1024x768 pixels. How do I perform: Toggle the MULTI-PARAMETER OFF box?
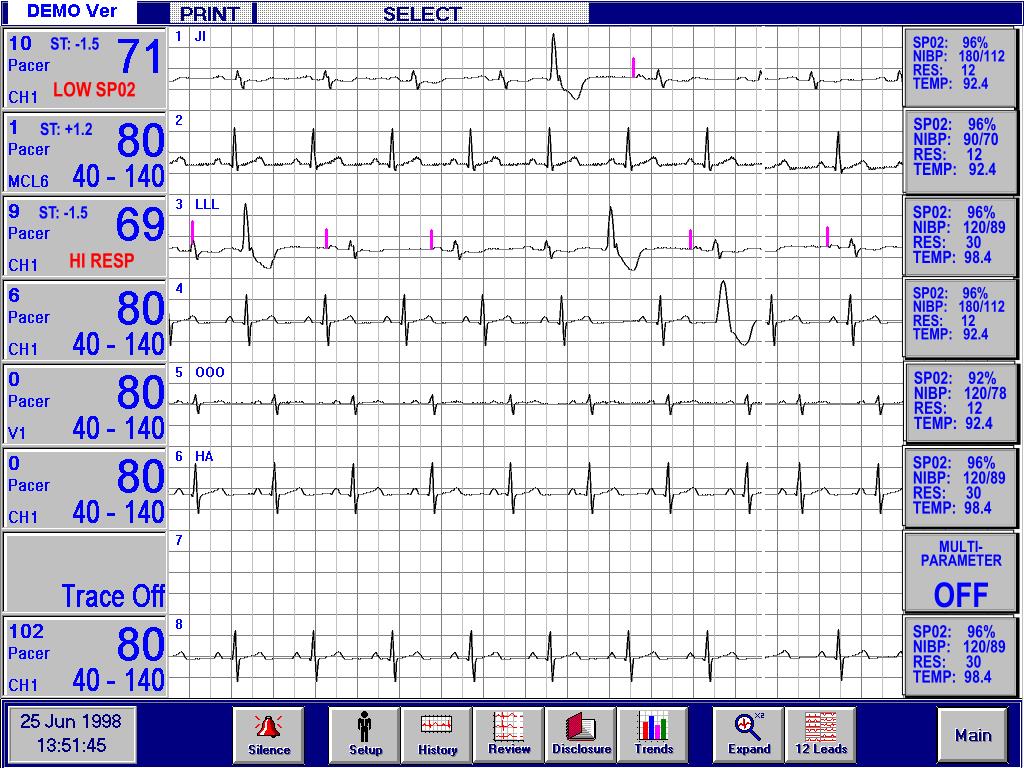point(960,573)
